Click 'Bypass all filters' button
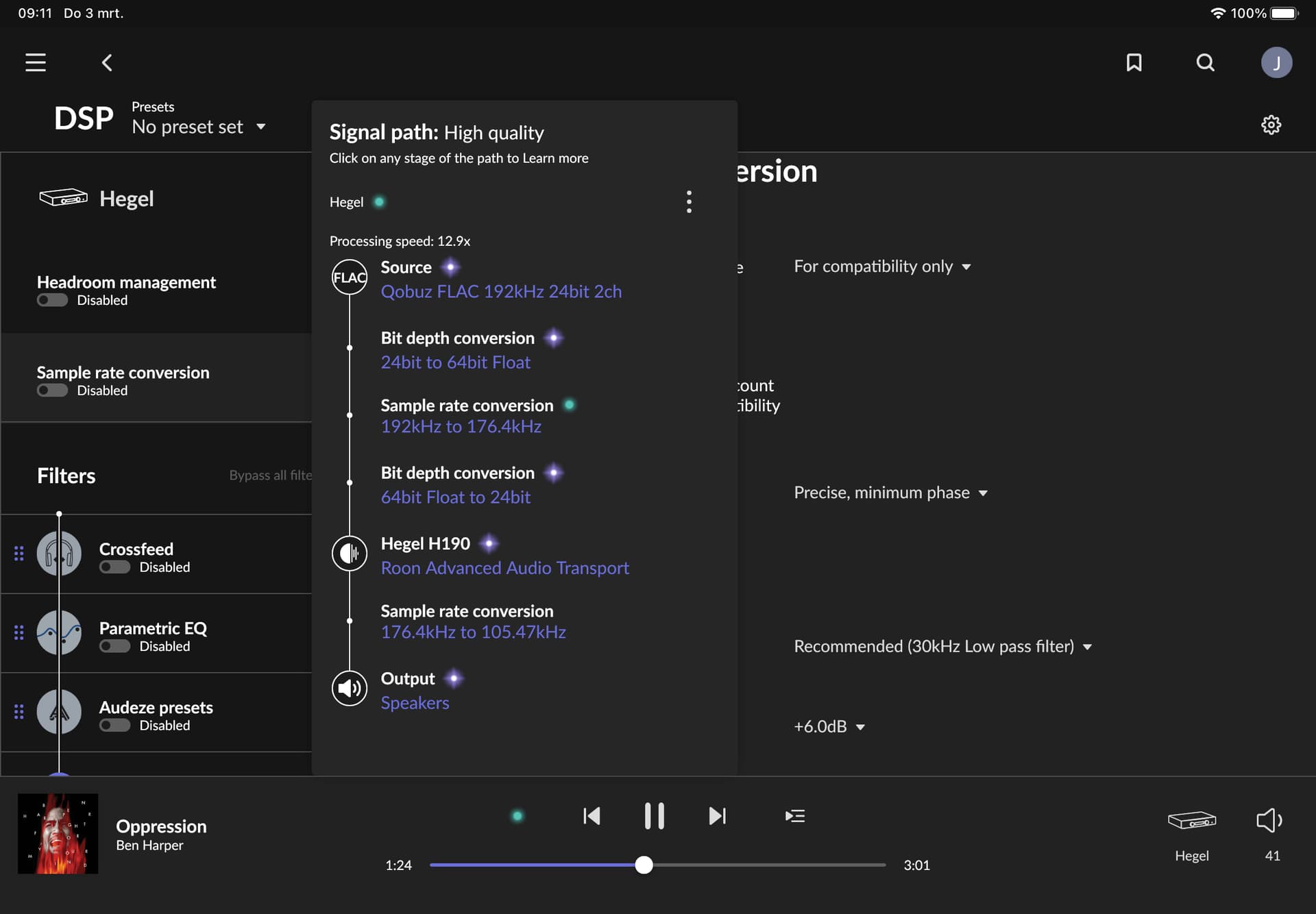This screenshot has height=914, width=1316. click(270, 475)
